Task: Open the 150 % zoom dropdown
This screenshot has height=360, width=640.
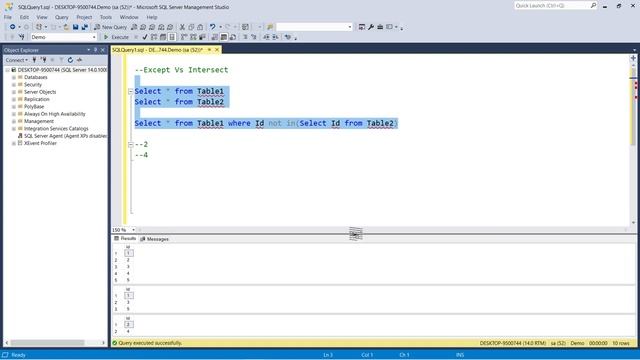Action: coord(133,230)
